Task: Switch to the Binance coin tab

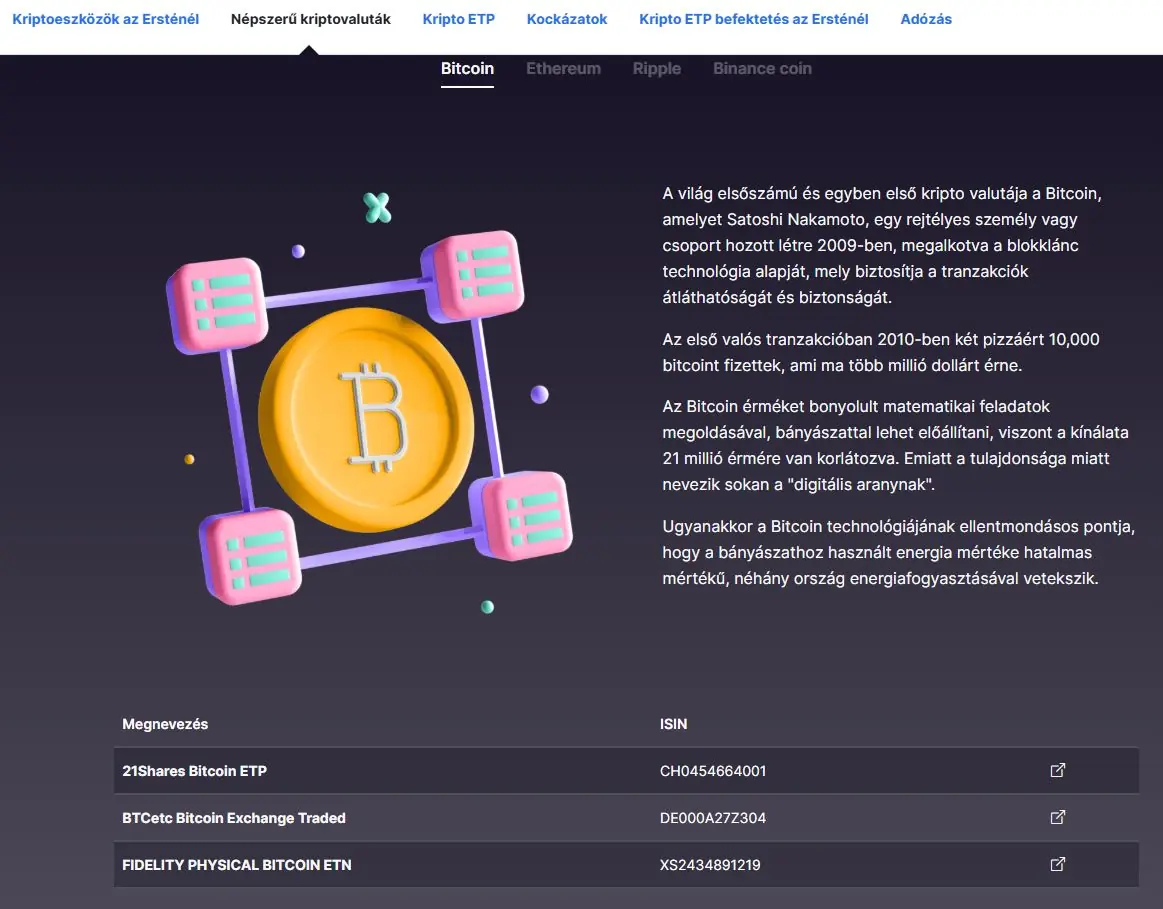Action: point(762,69)
